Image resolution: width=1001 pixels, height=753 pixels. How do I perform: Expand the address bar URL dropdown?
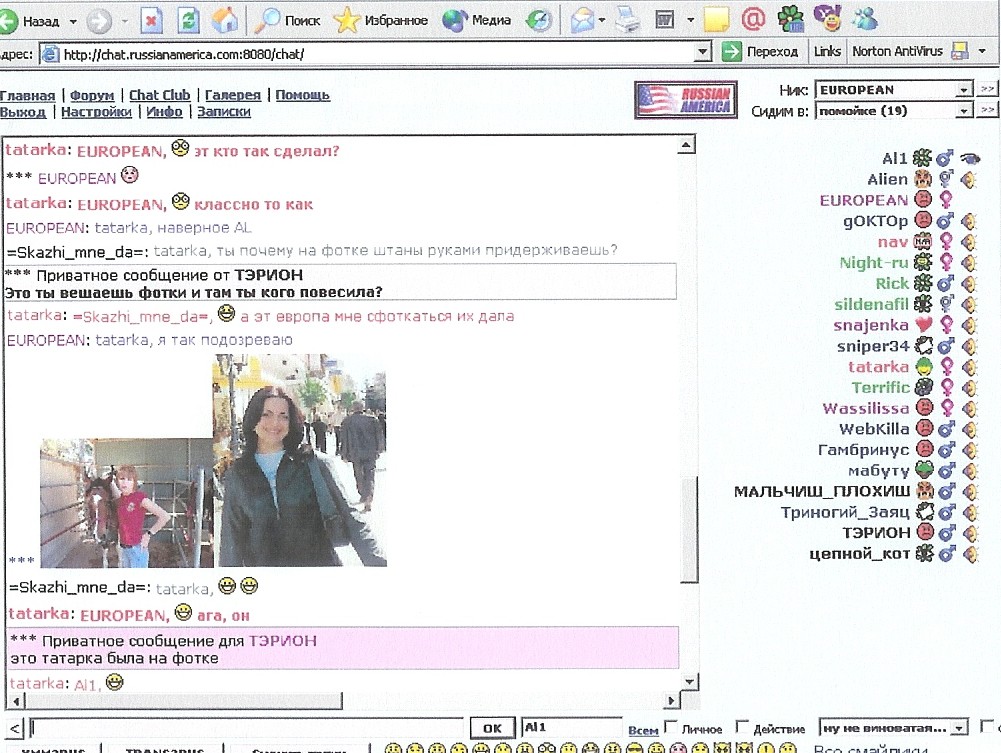(703, 53)
